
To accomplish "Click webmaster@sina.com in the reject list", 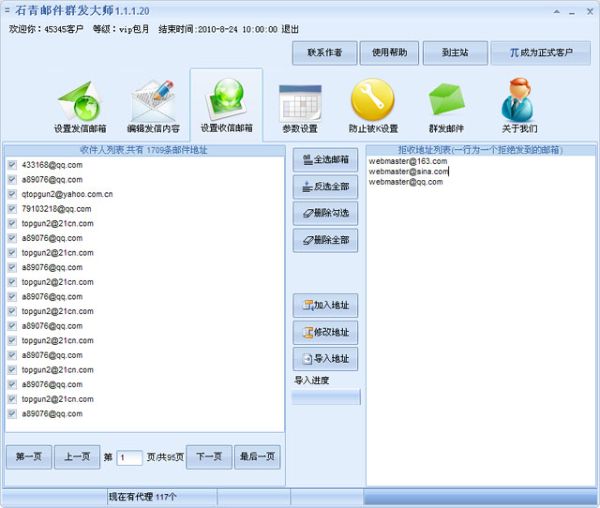I will (x=408, y=171).
